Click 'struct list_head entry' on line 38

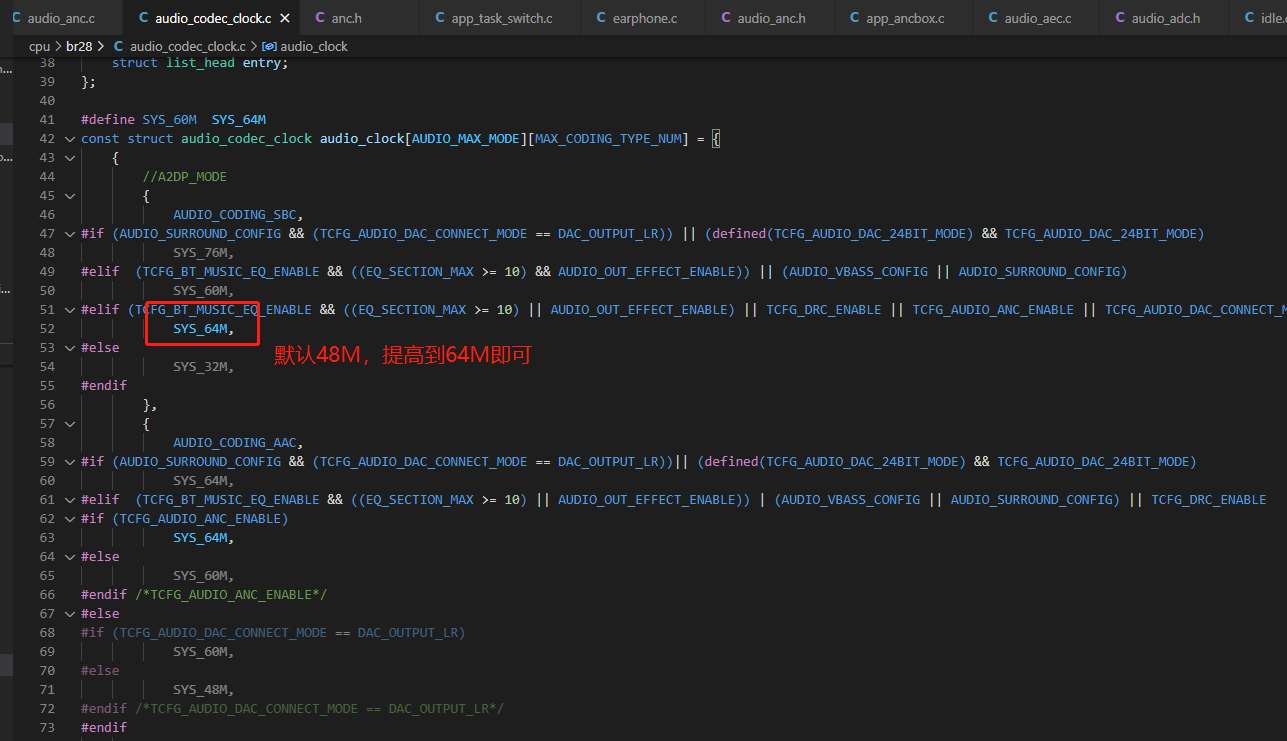point(196,63)
